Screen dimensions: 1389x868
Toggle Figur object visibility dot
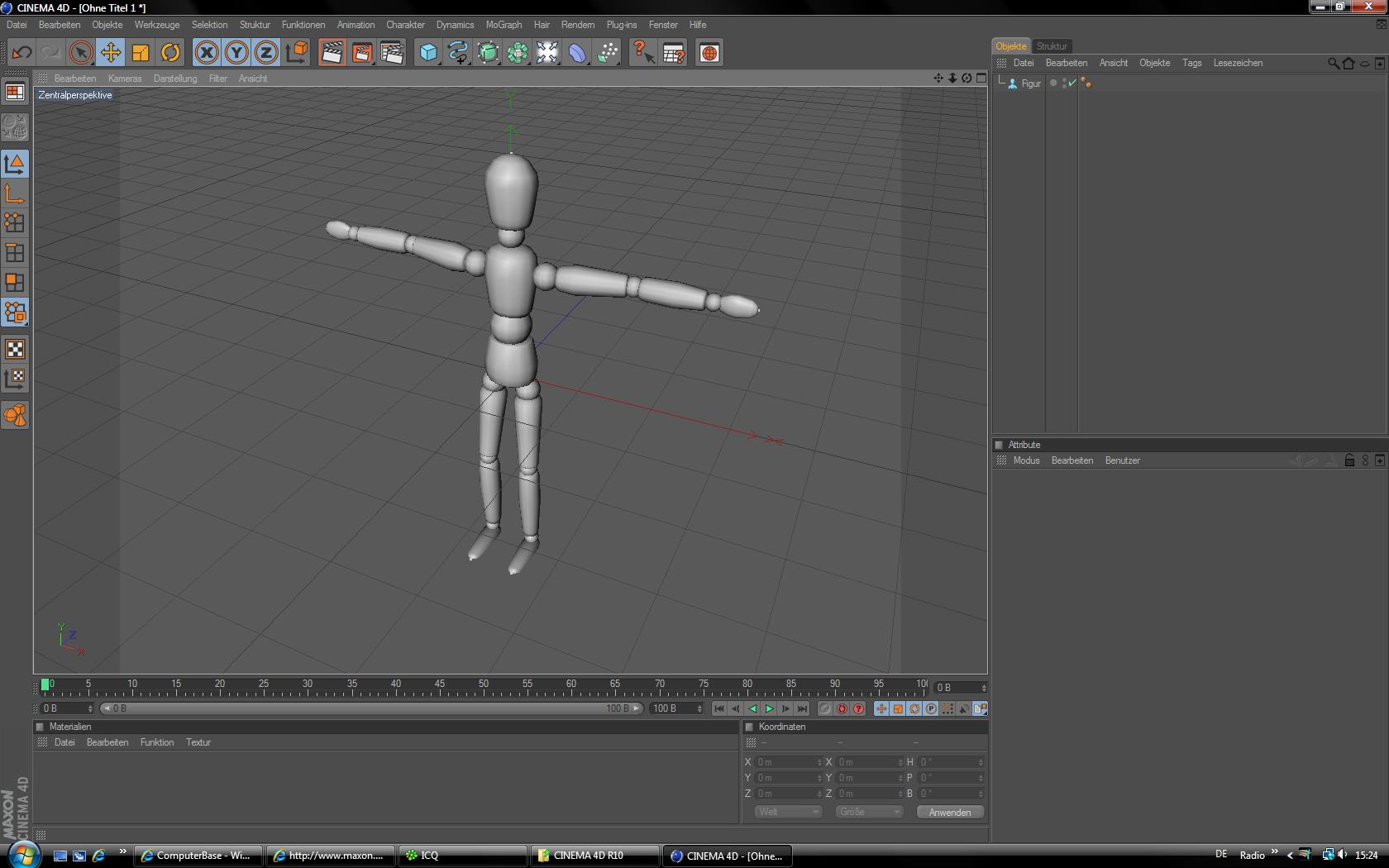point(1053,83)
